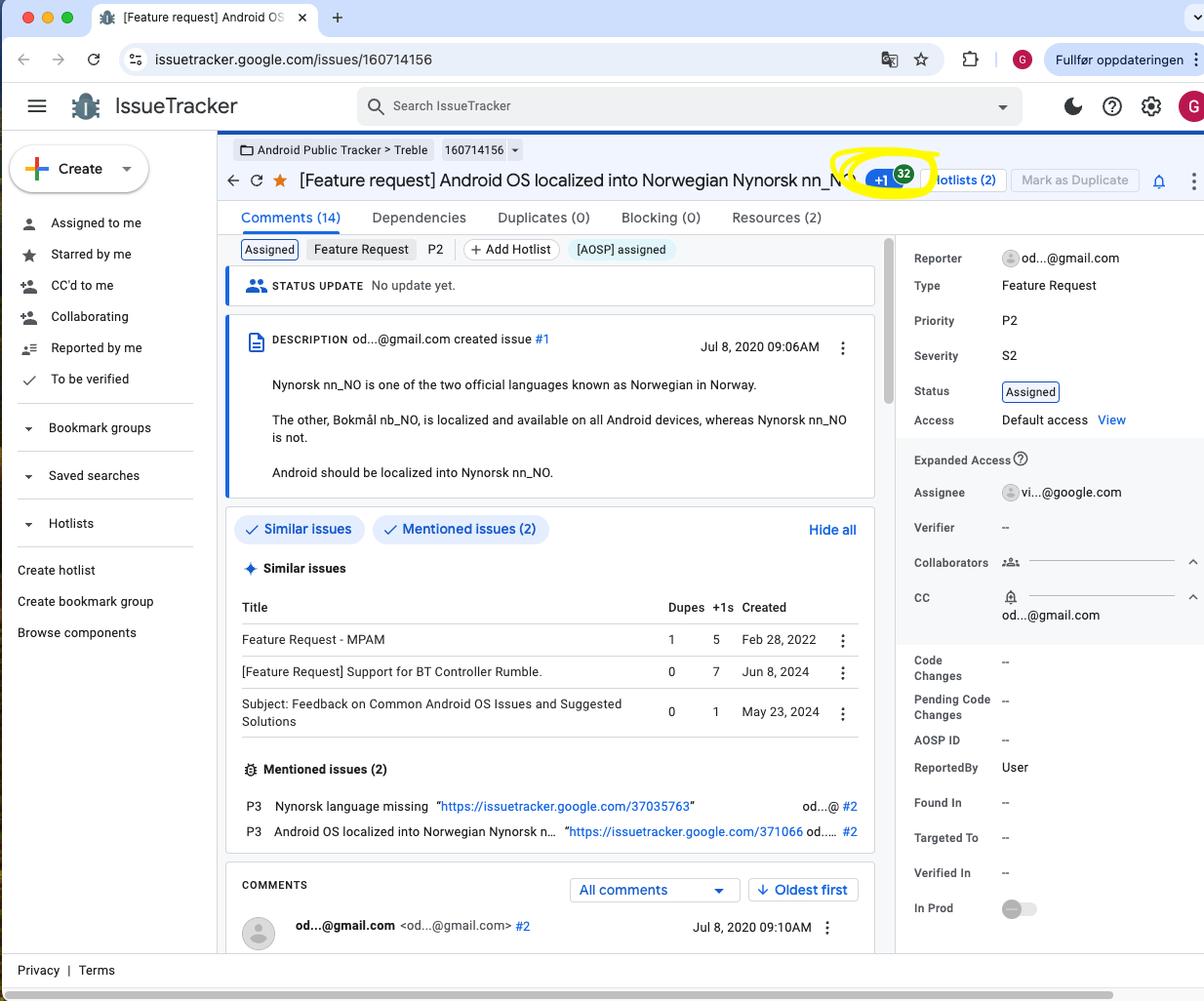Unstar the issue with orange star
The height and width of the screenshot is (1001, 1204).
(280, 180)
